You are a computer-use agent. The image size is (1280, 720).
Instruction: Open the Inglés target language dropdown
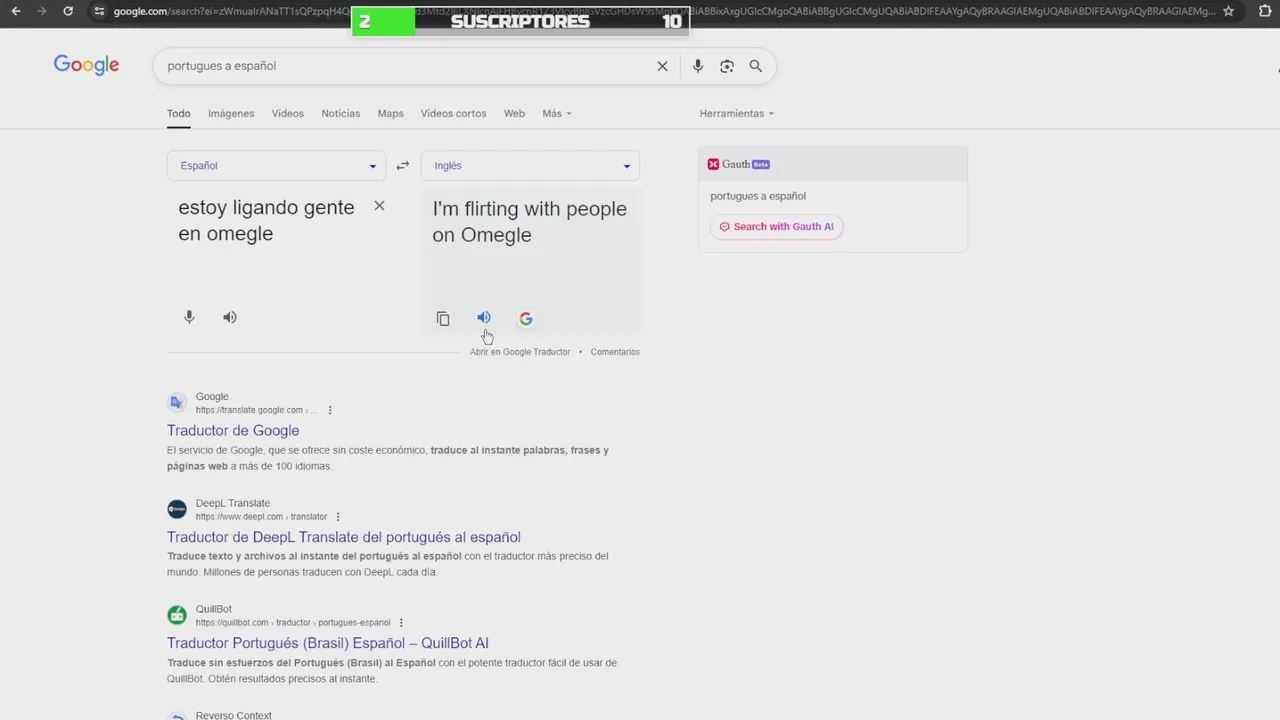coord(530,166)
